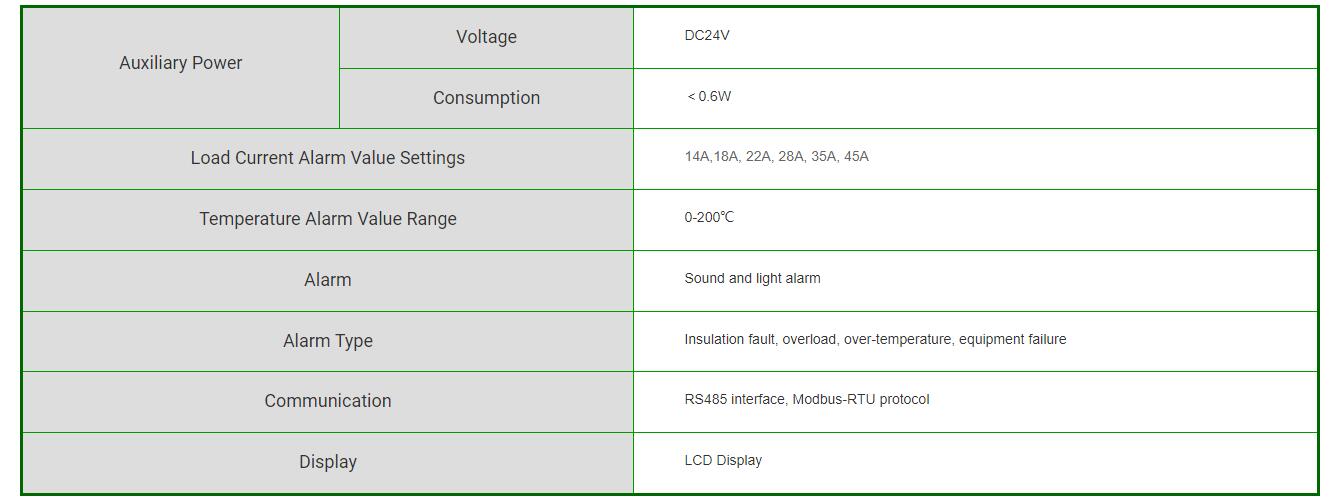Select the LCD Display value
This screenshot has height=504, width=1331.
click(x=723, y=461)
